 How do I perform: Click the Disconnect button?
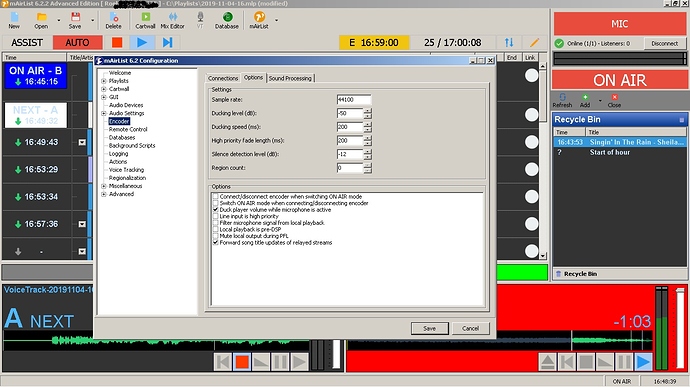pos(664,43)
